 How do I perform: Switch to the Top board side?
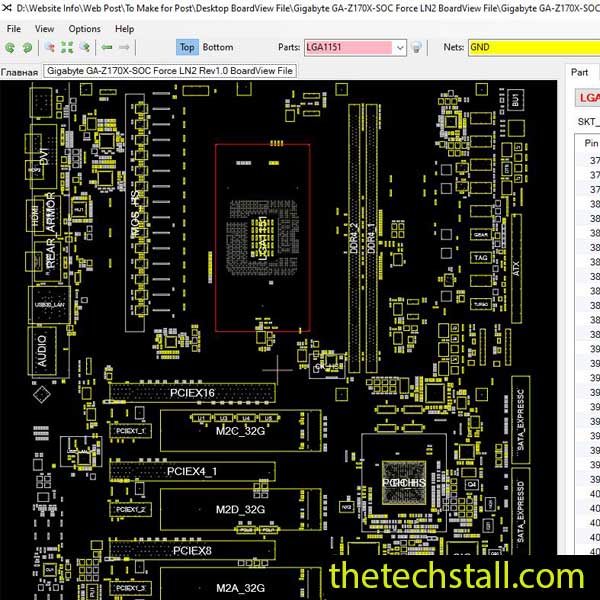click(x=187, y=47)
